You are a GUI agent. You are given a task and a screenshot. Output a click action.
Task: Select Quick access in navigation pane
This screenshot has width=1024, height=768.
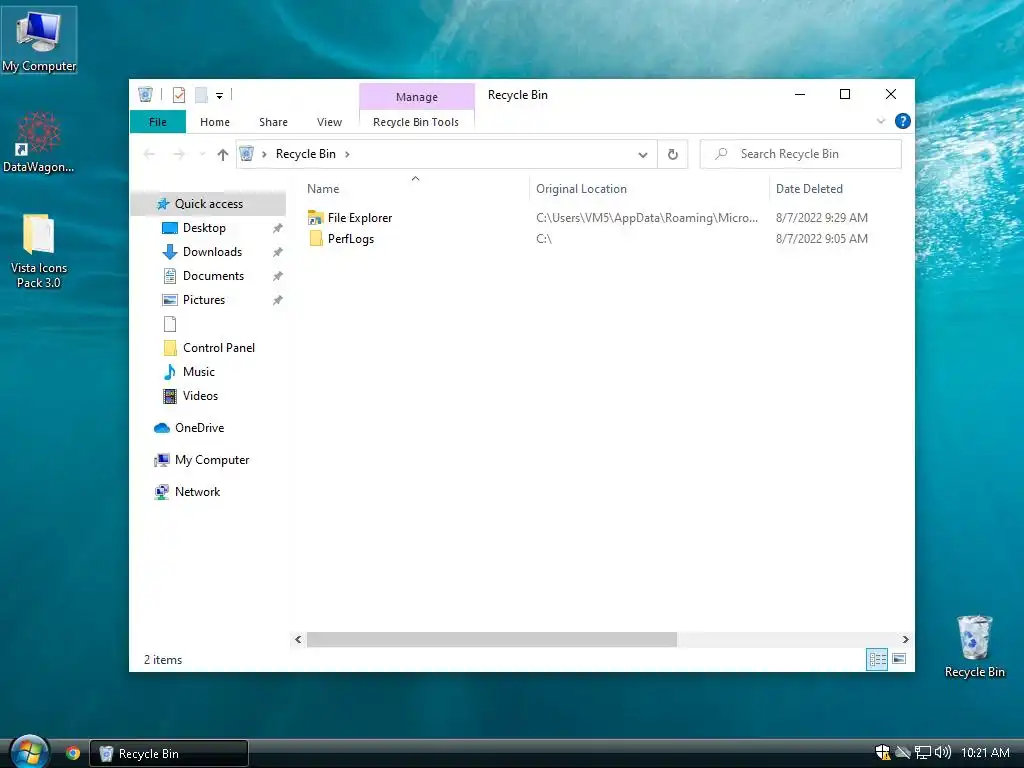208,204
